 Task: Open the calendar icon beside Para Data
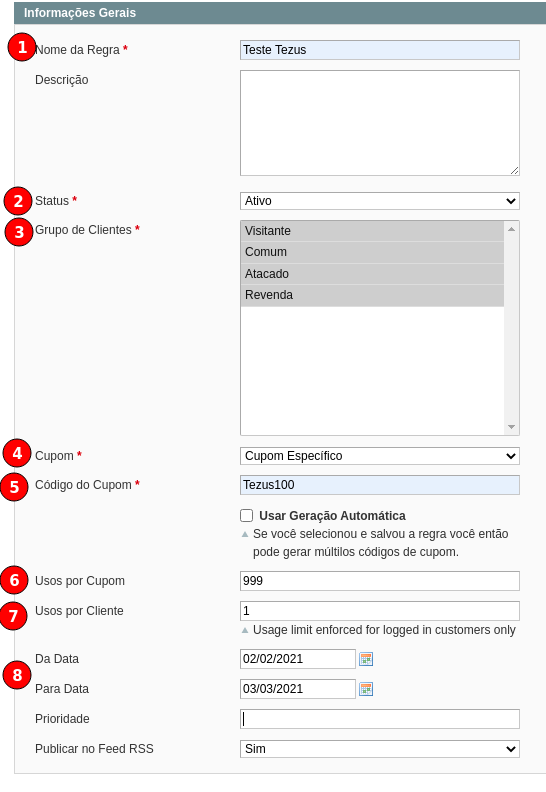[366, 689]
